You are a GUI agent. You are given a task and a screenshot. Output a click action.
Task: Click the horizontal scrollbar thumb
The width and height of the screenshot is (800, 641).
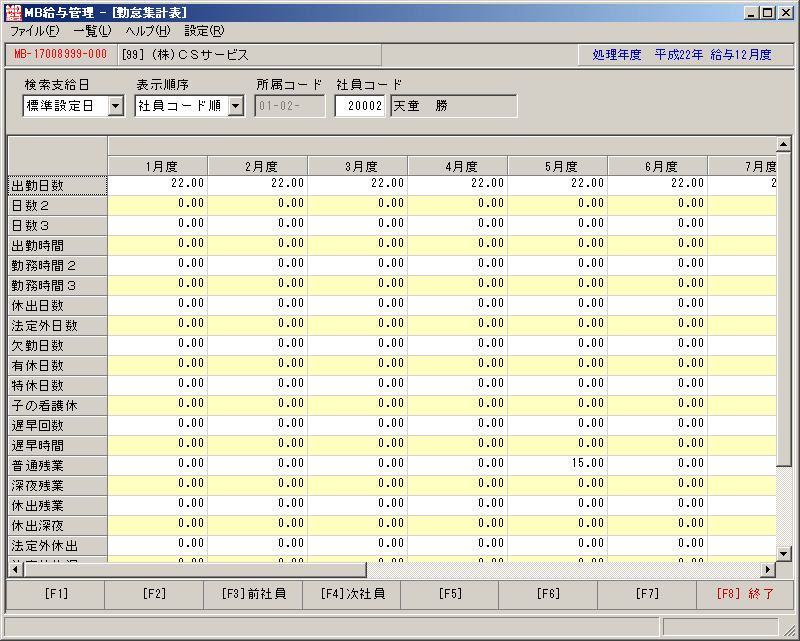pyautogui.click(x=194, y=569)
